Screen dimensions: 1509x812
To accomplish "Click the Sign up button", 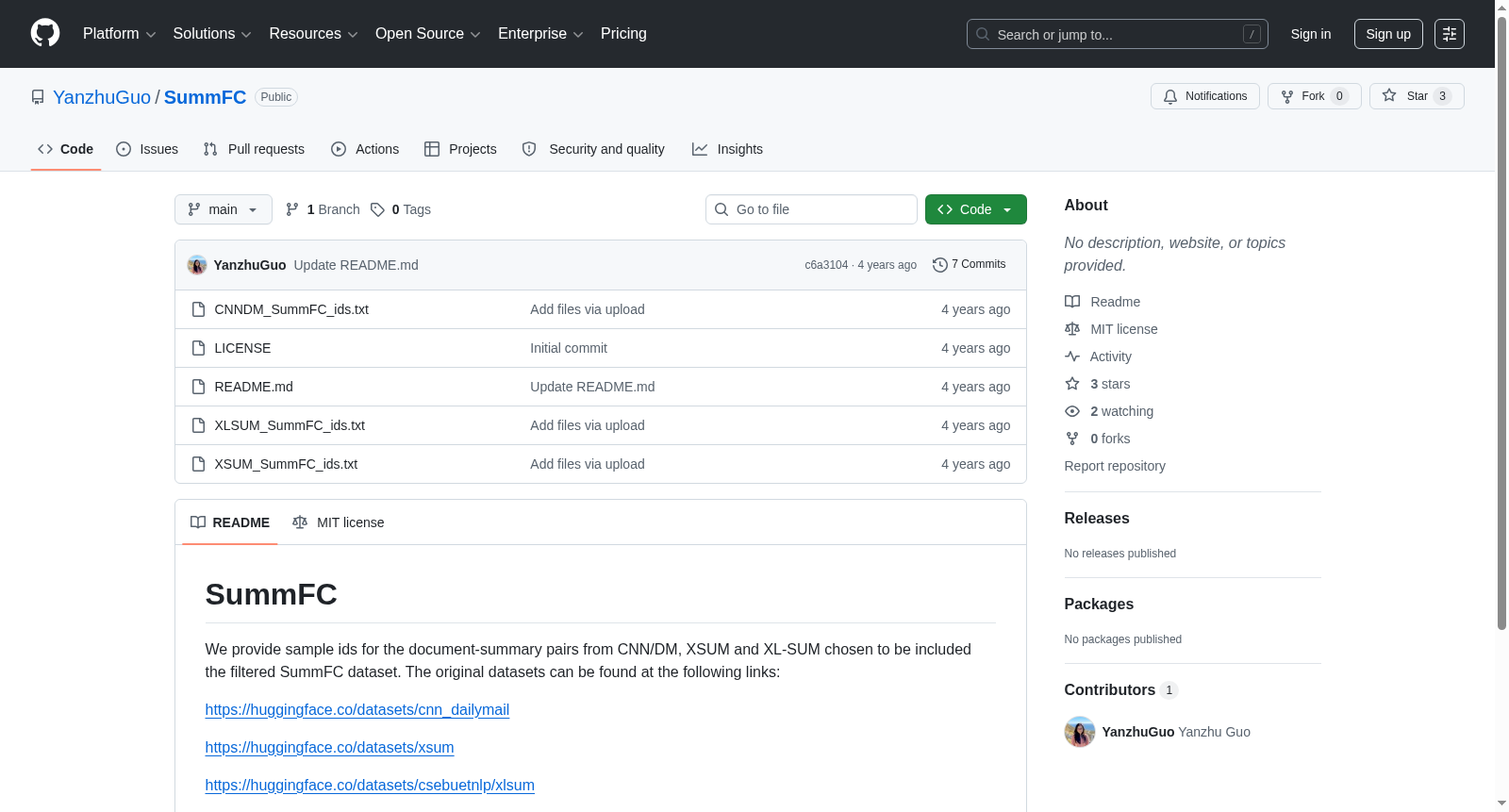I will [x=1388, y=34].
